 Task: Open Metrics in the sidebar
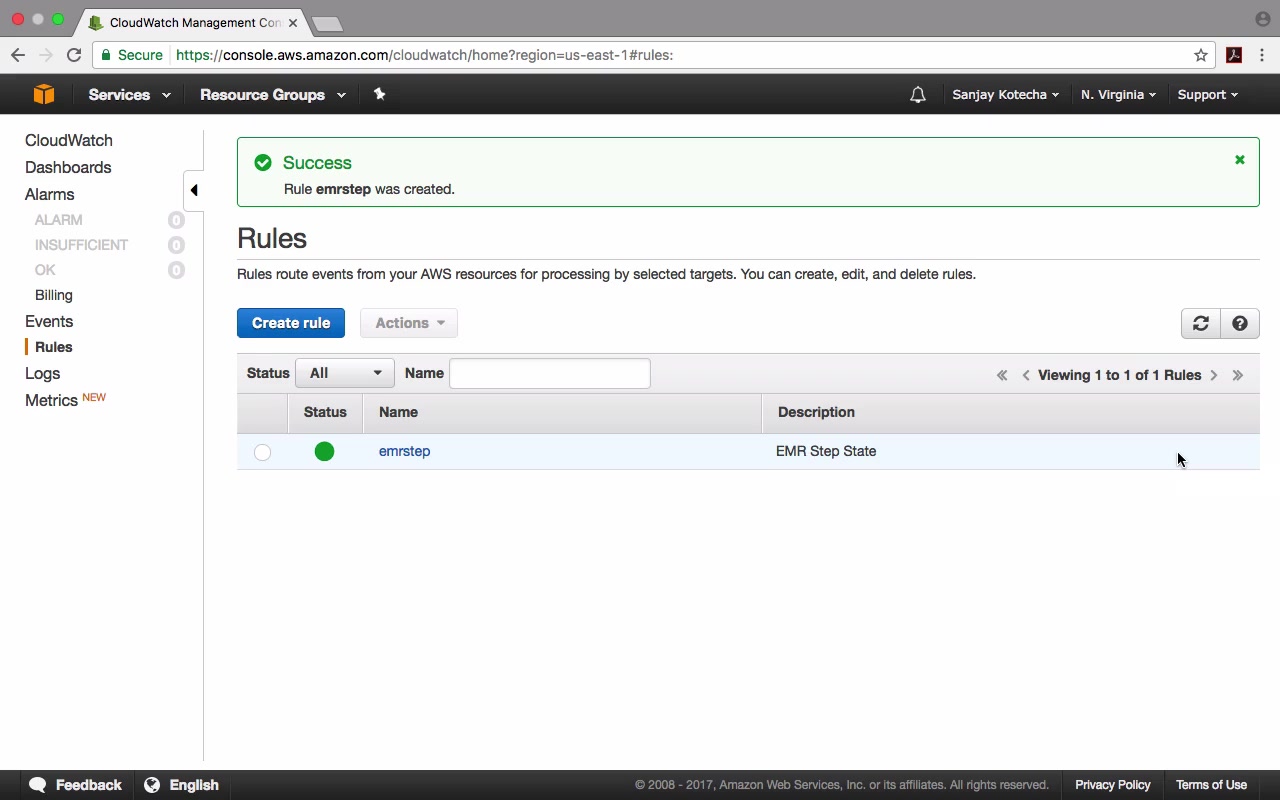pyautogui.click(x=51, y=400)
